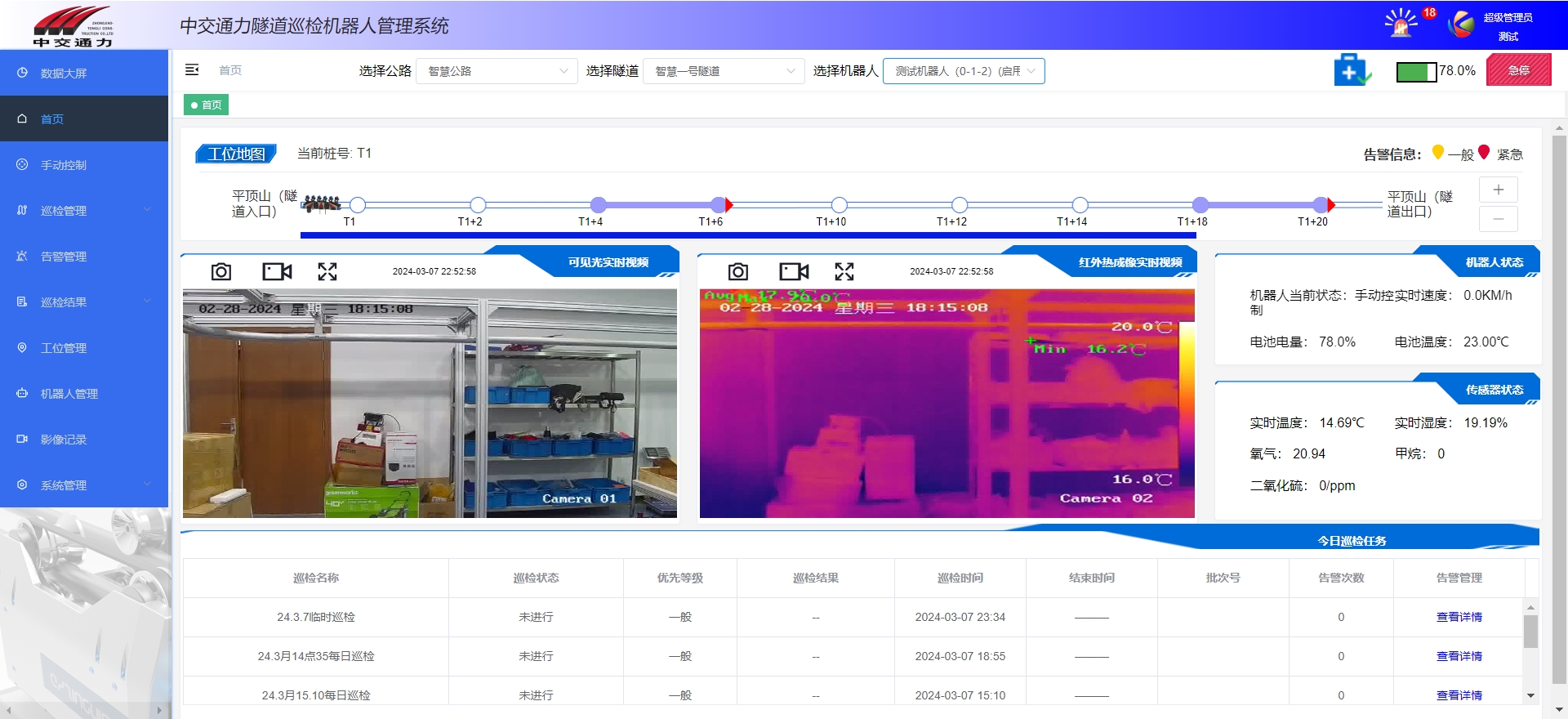Open the 选择公路 dropdown

(x=497, y=71)
